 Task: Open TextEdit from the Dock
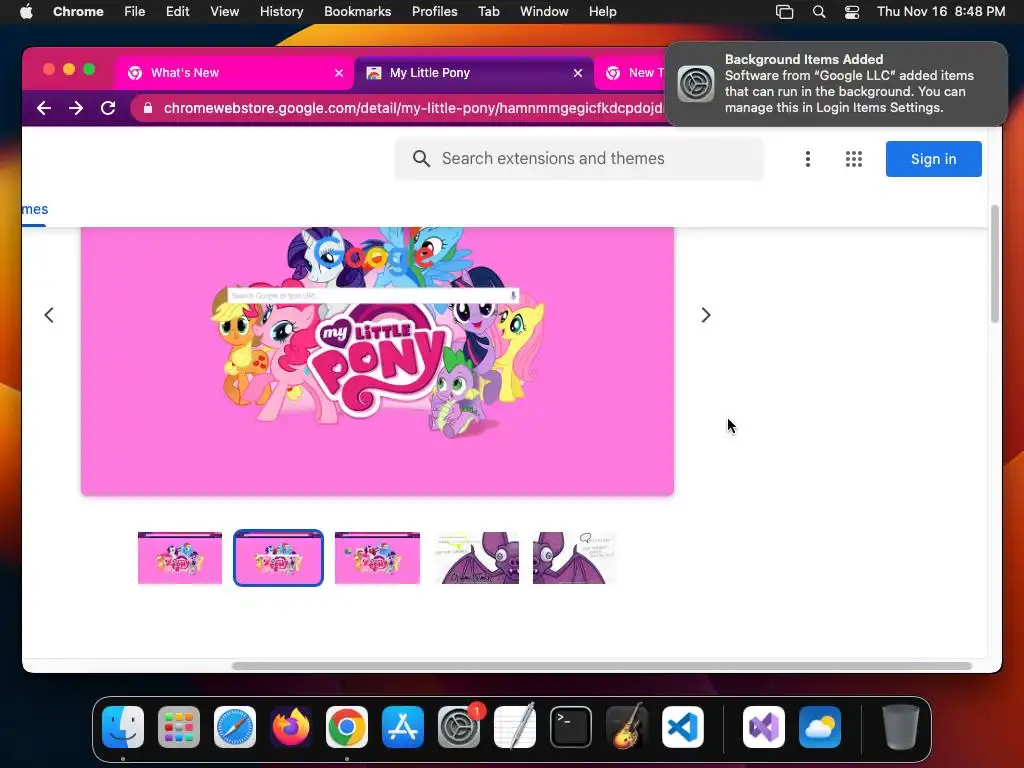[x=515, y=727]
